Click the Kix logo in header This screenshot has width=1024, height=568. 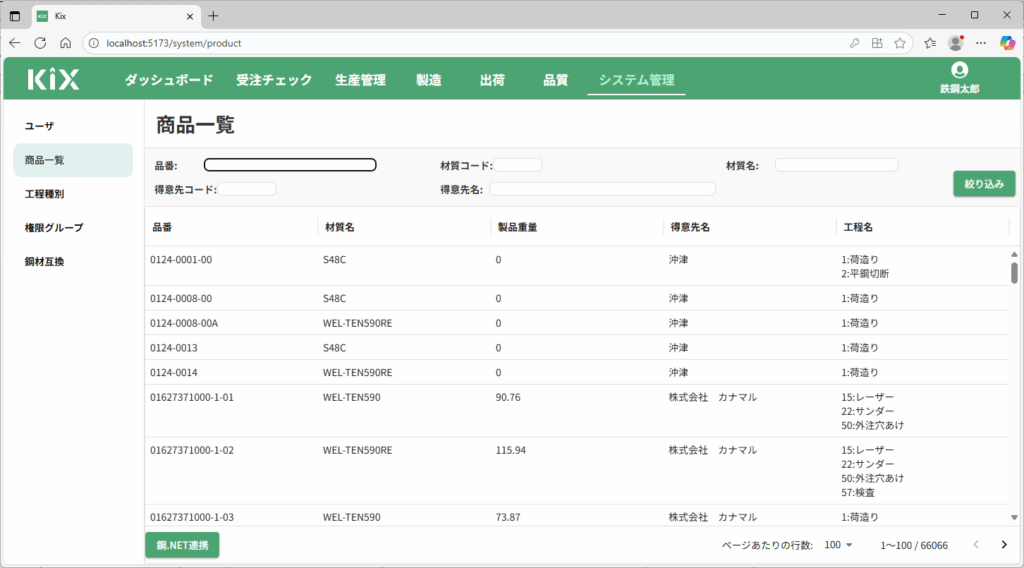53,80
